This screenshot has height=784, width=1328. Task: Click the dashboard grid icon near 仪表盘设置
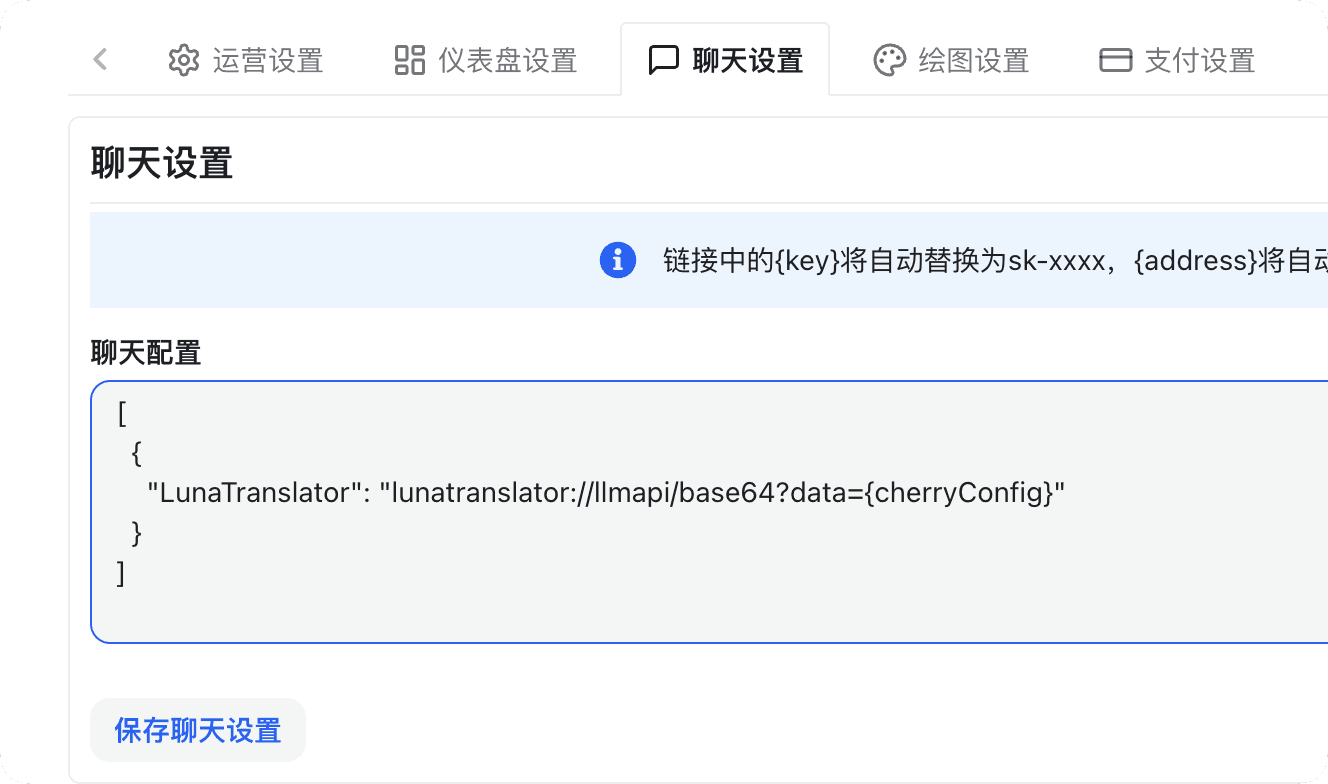tap(408, 60)
